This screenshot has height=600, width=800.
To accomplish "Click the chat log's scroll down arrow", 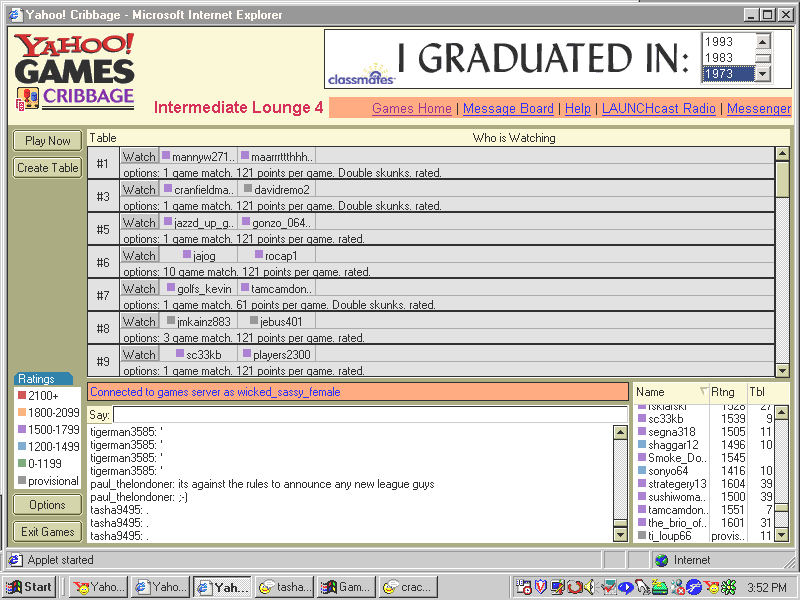I will (620, 535).
